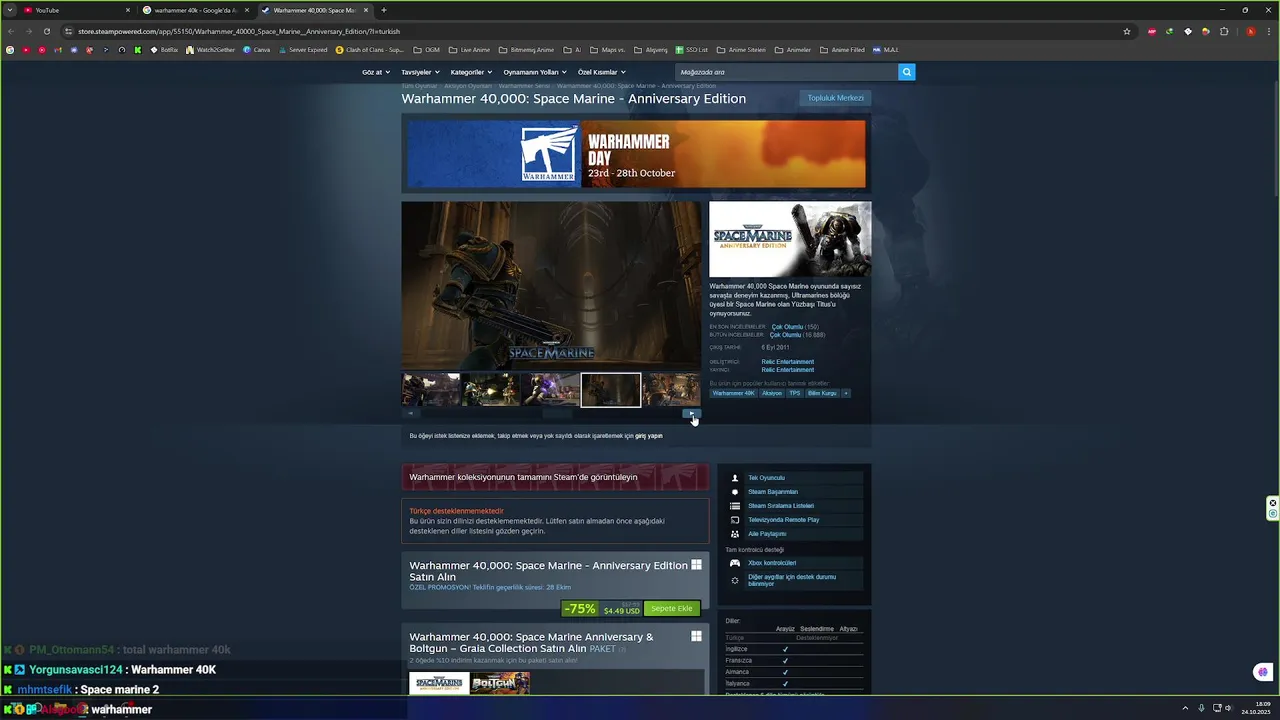The width and height of the screenshot is (1280, 720).
Task: Open the Warhammer collection banner link
Action: [555, 477]
